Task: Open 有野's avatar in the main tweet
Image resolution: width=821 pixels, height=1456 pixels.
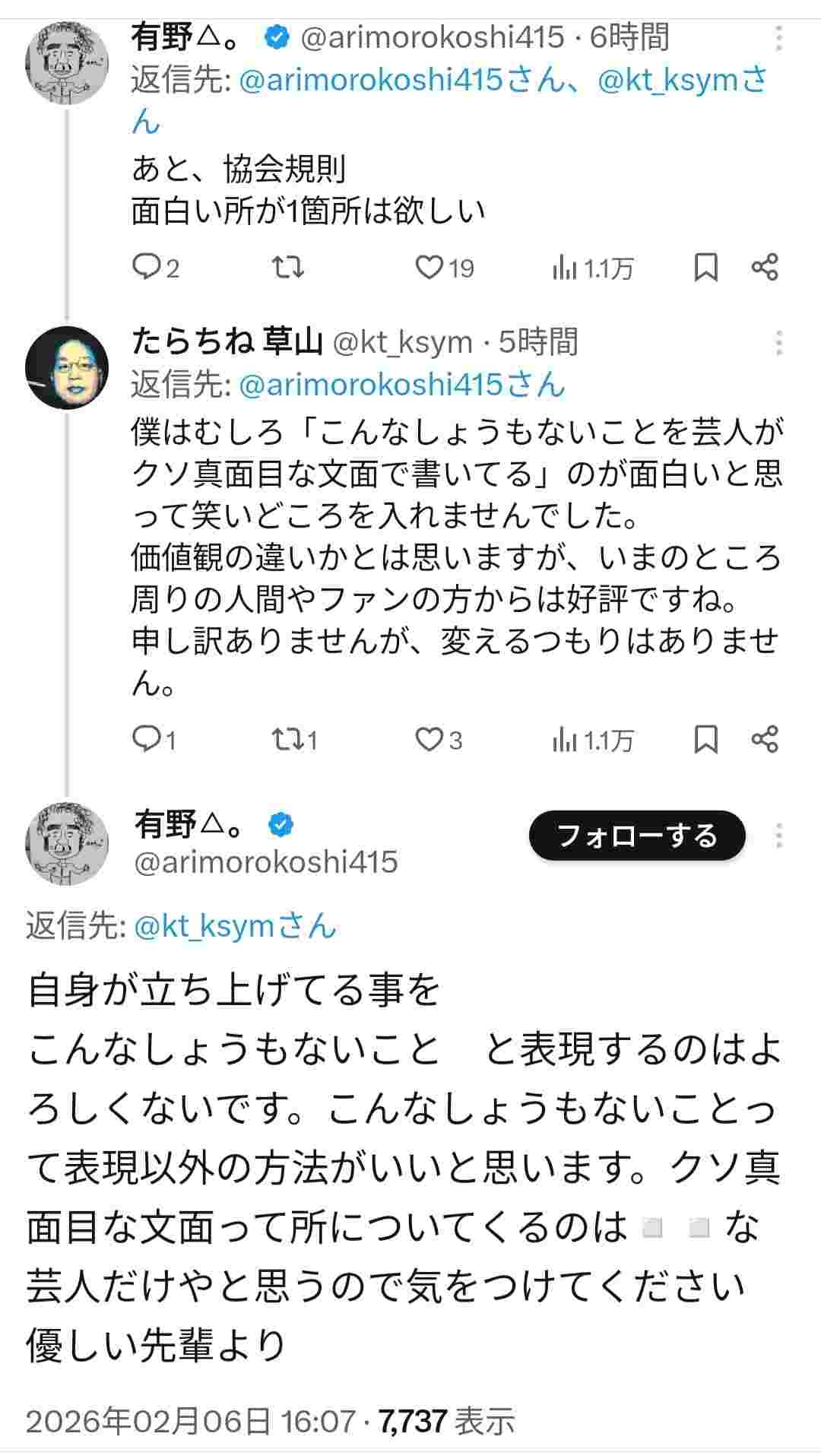Action: pyautogui.click(x=67, y=843)
